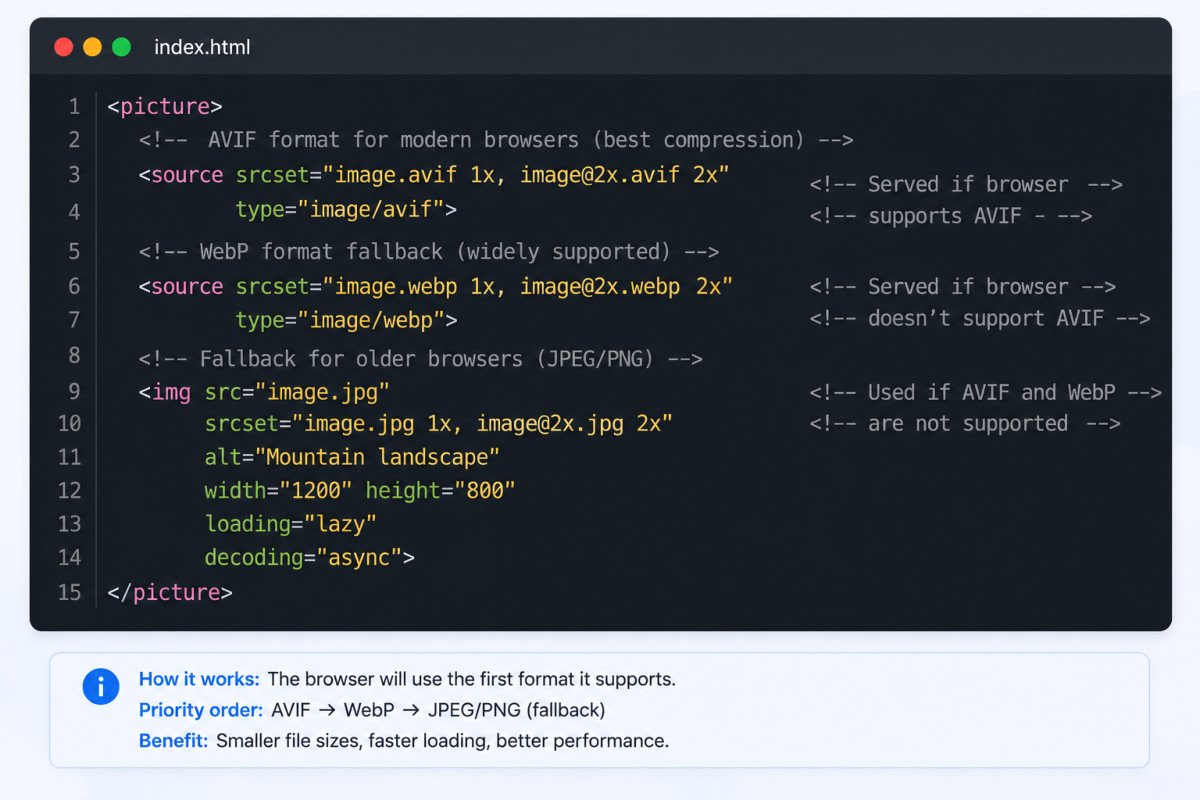The height and width of the screenshot is (800, 1200).
Task: Click the AVIF format comment line
Action: point(496,140)
